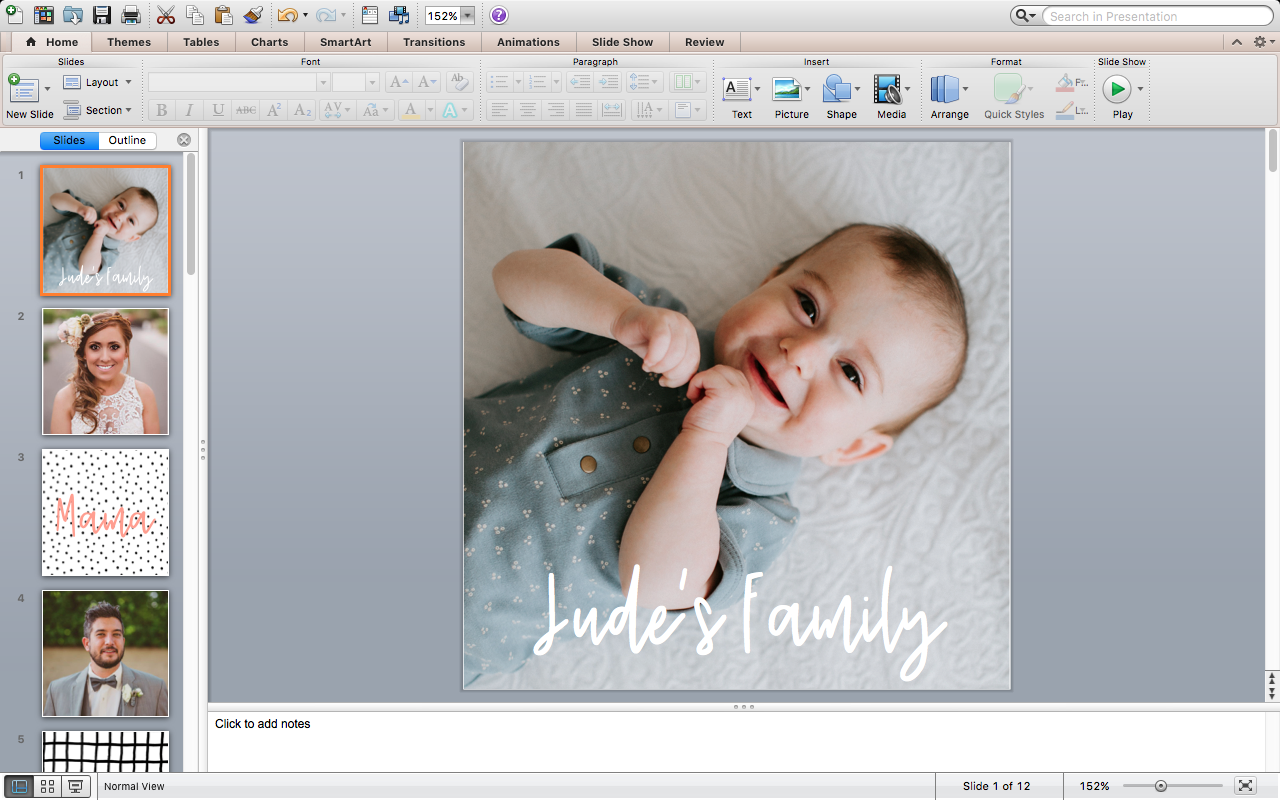
Task: Increase the font size
Action: 398,82
